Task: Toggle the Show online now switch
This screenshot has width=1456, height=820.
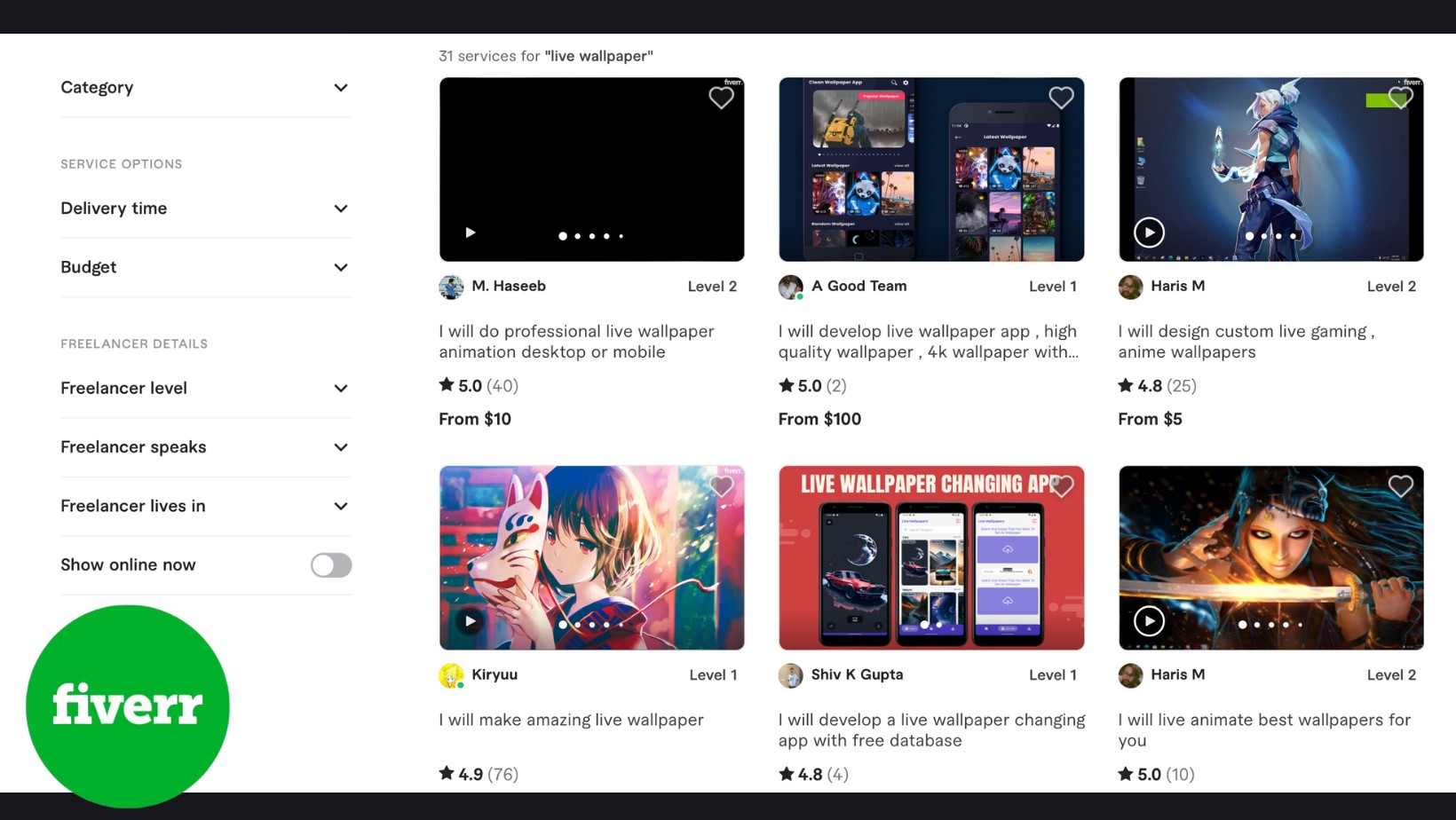Action: (x=331, y=565)
